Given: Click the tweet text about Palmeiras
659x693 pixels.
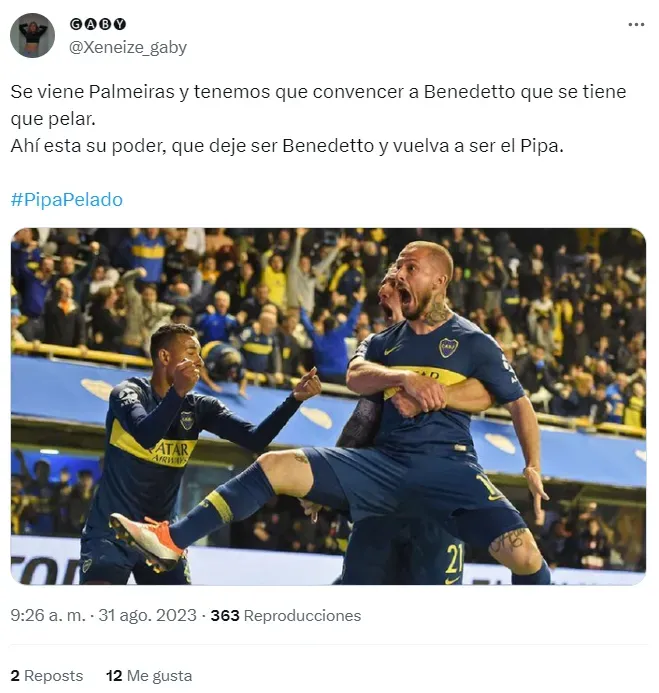Looking at the screenshot, I should tap(318, 118).
